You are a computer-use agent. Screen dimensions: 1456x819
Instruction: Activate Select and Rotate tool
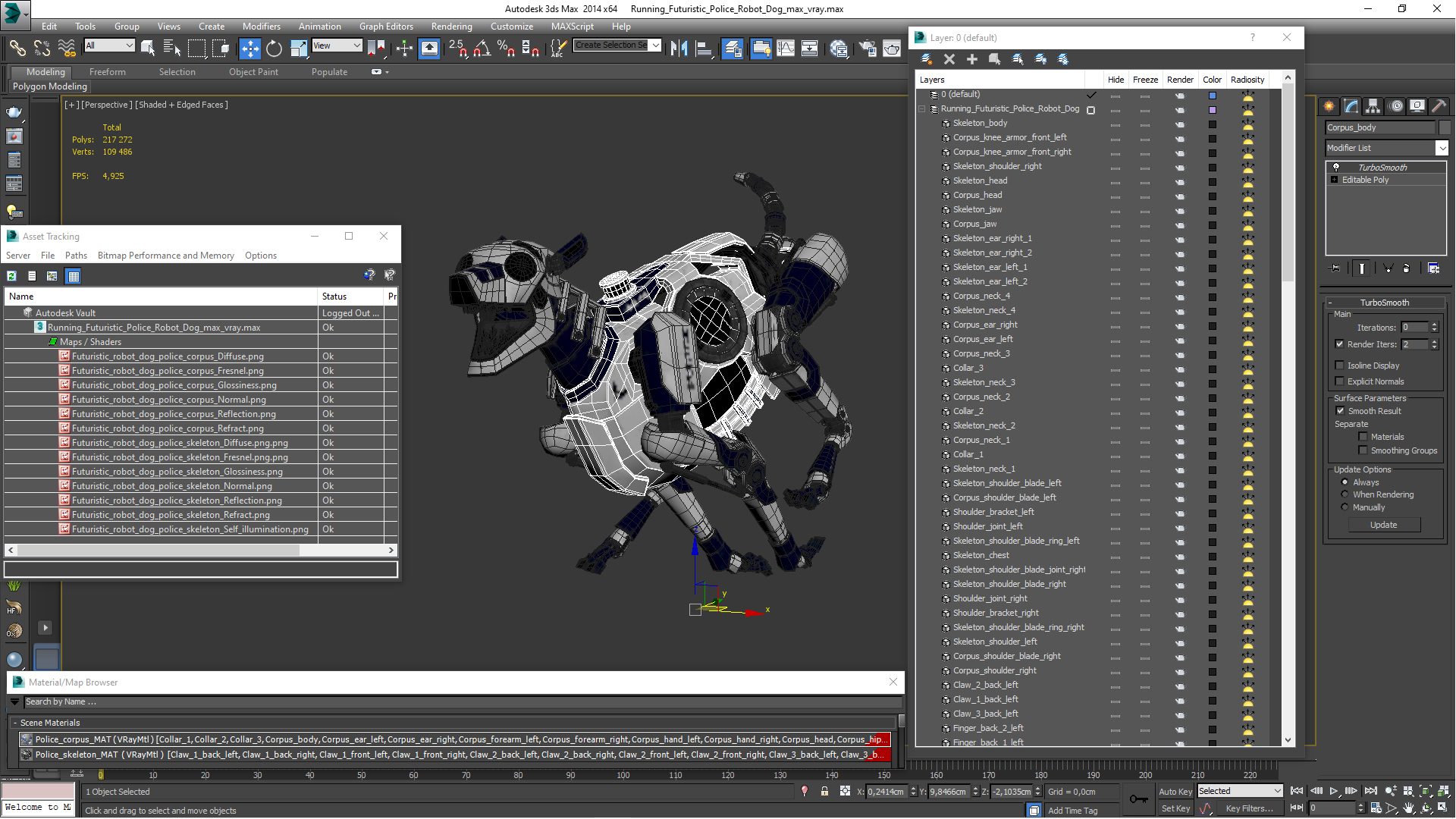pyautogui.click(x=274, y=49)
